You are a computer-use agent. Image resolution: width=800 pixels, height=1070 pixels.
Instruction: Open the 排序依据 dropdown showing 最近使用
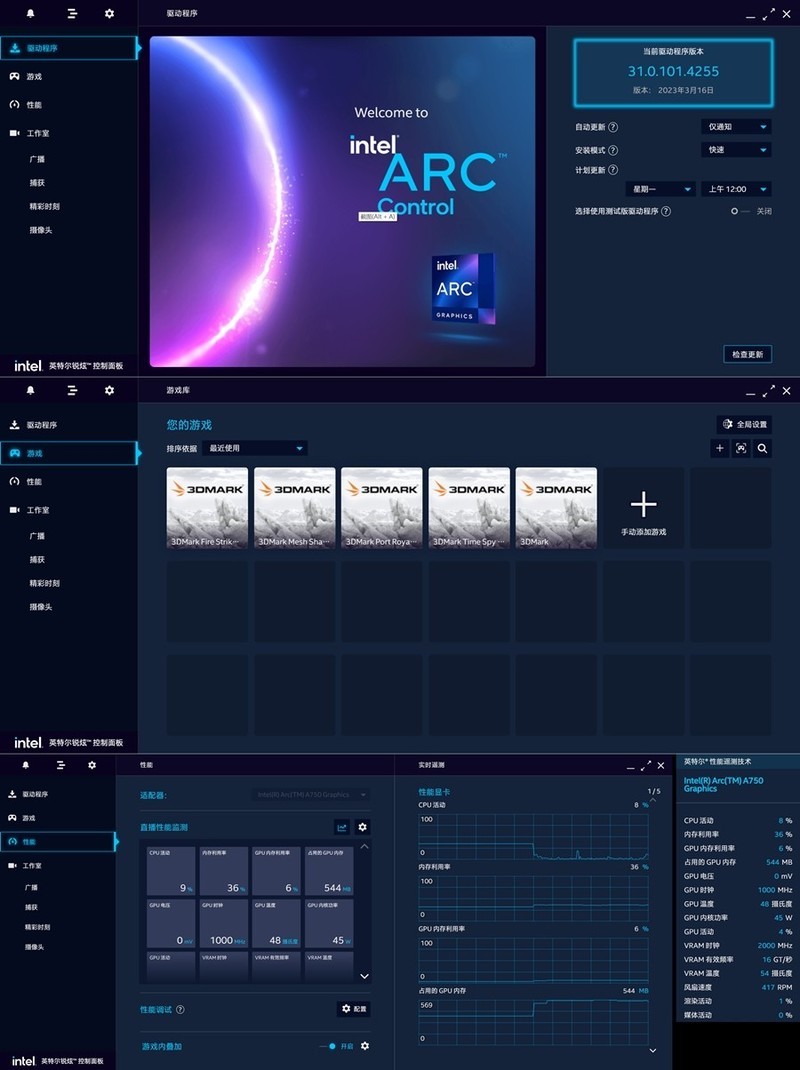click(255, 448)
